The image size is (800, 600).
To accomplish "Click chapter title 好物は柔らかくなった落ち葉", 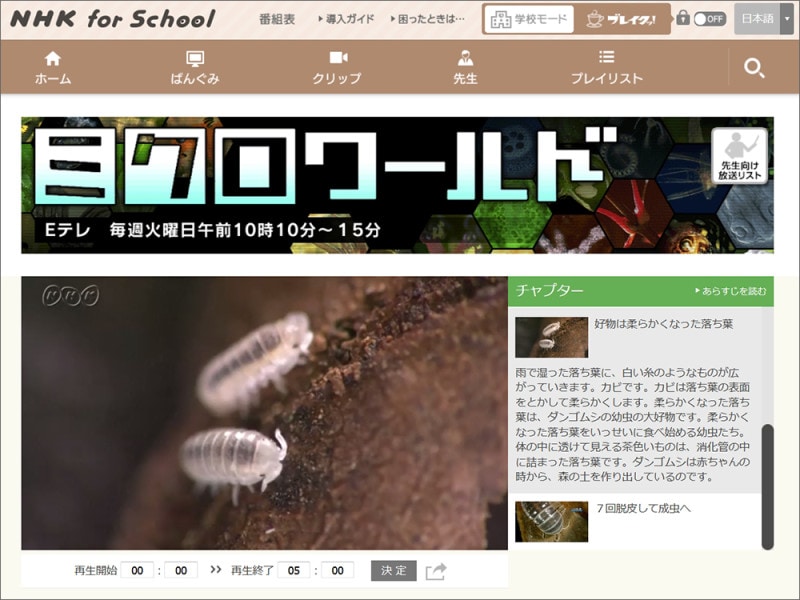I will tap(663, 323).
